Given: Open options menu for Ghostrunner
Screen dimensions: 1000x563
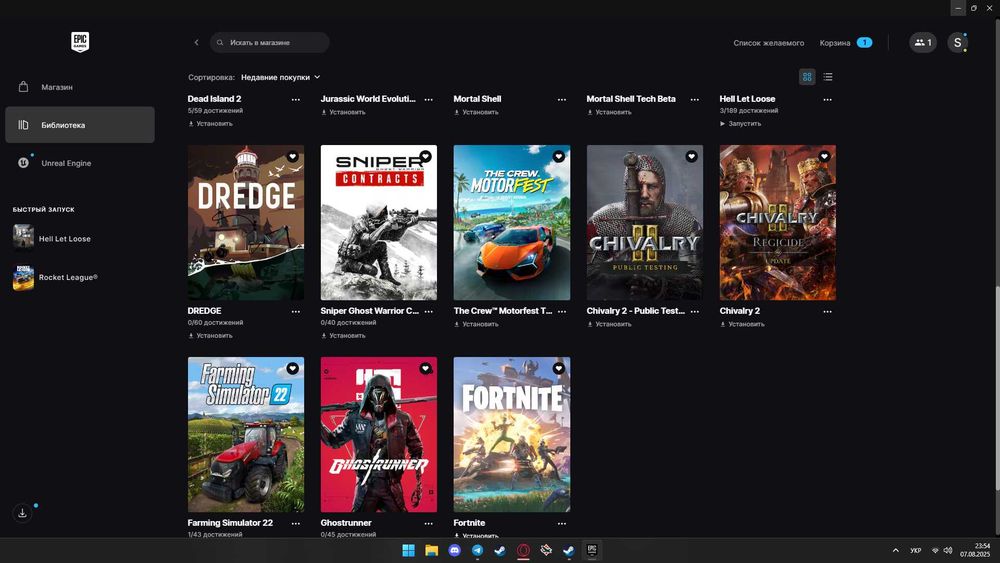Looking at the screenshot, I should [x=429, y=523].
